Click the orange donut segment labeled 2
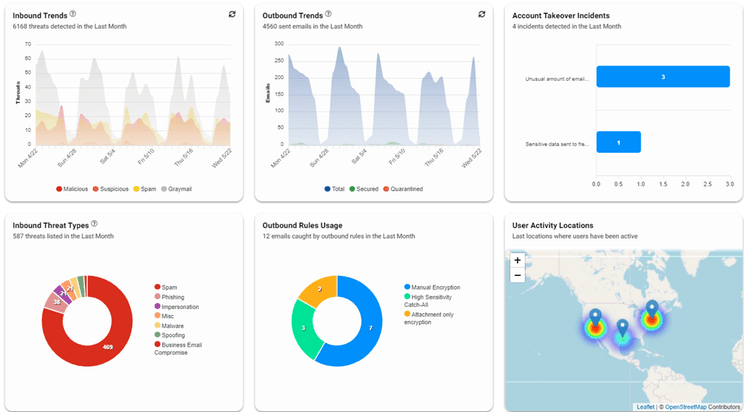Viewport: 750px width, 412px height. (320, 289)
